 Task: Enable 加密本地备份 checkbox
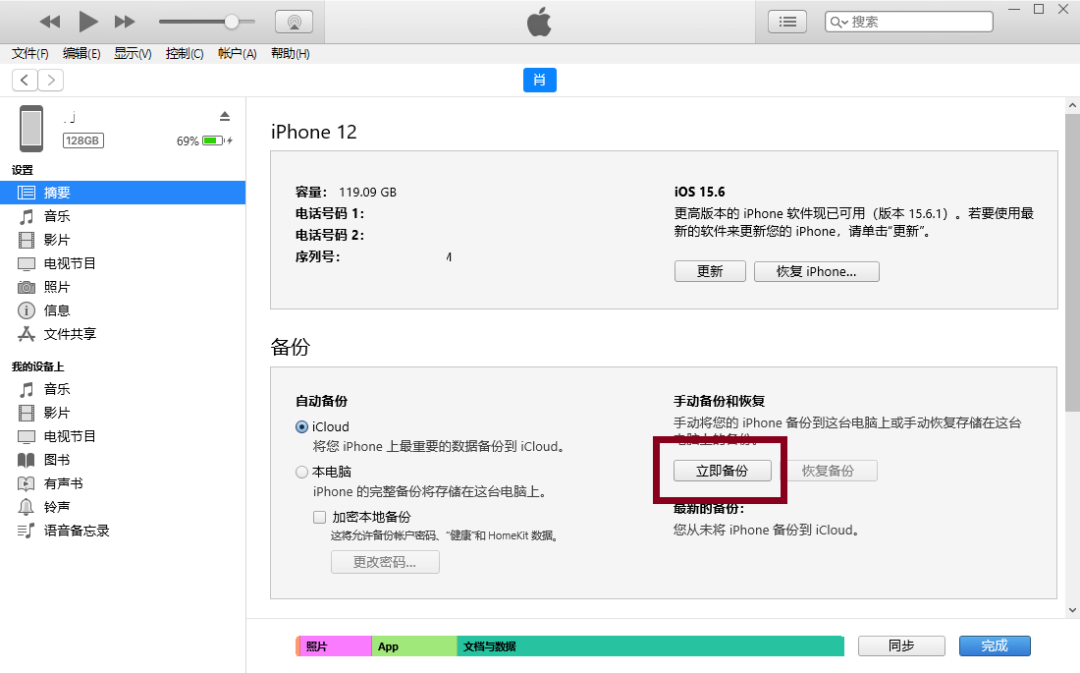point(319,516)
